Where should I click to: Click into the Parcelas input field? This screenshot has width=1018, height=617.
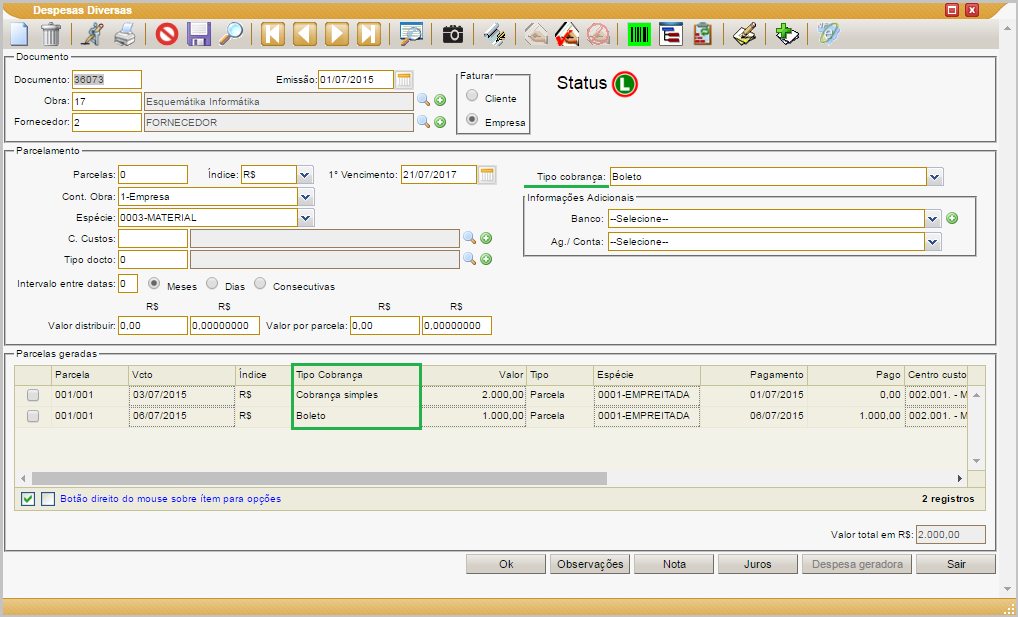(x=153, y=175)
